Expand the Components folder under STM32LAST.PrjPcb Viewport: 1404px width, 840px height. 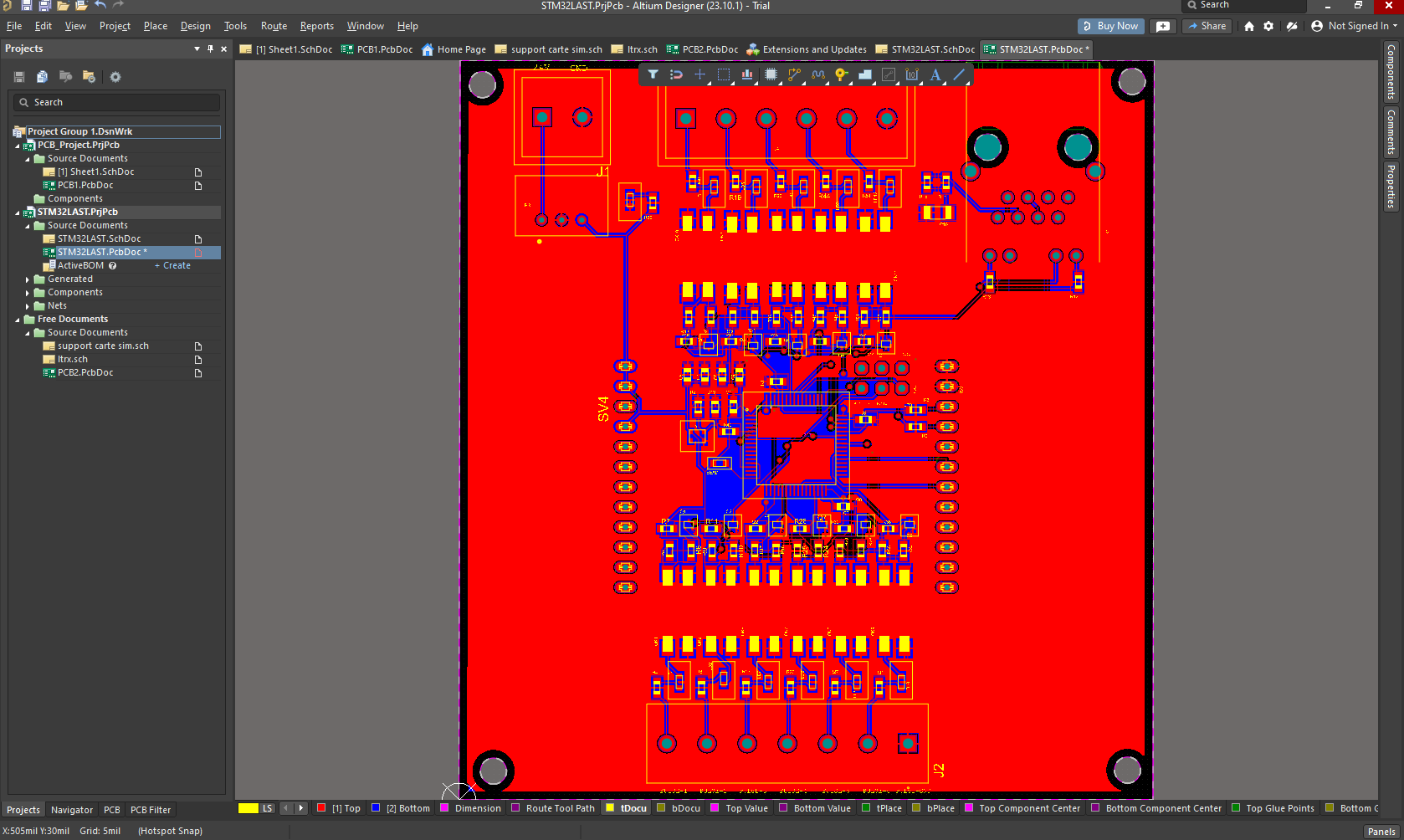(x=27, y=292)
